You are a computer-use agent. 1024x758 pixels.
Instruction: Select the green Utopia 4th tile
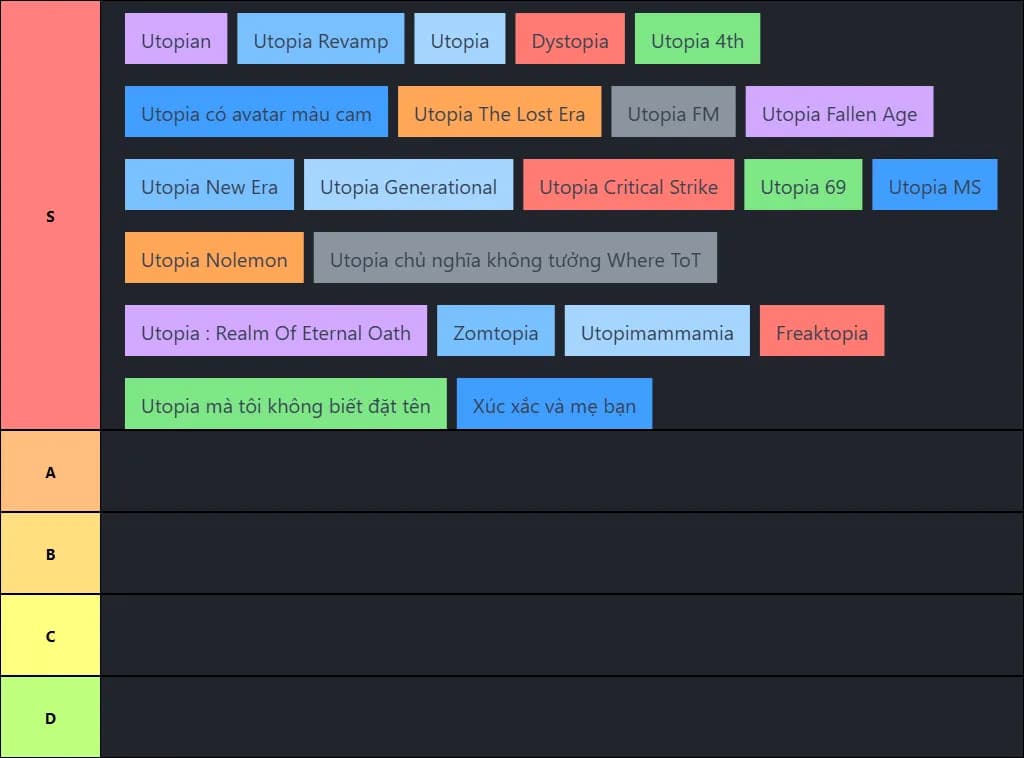click(x=697, y=39)
